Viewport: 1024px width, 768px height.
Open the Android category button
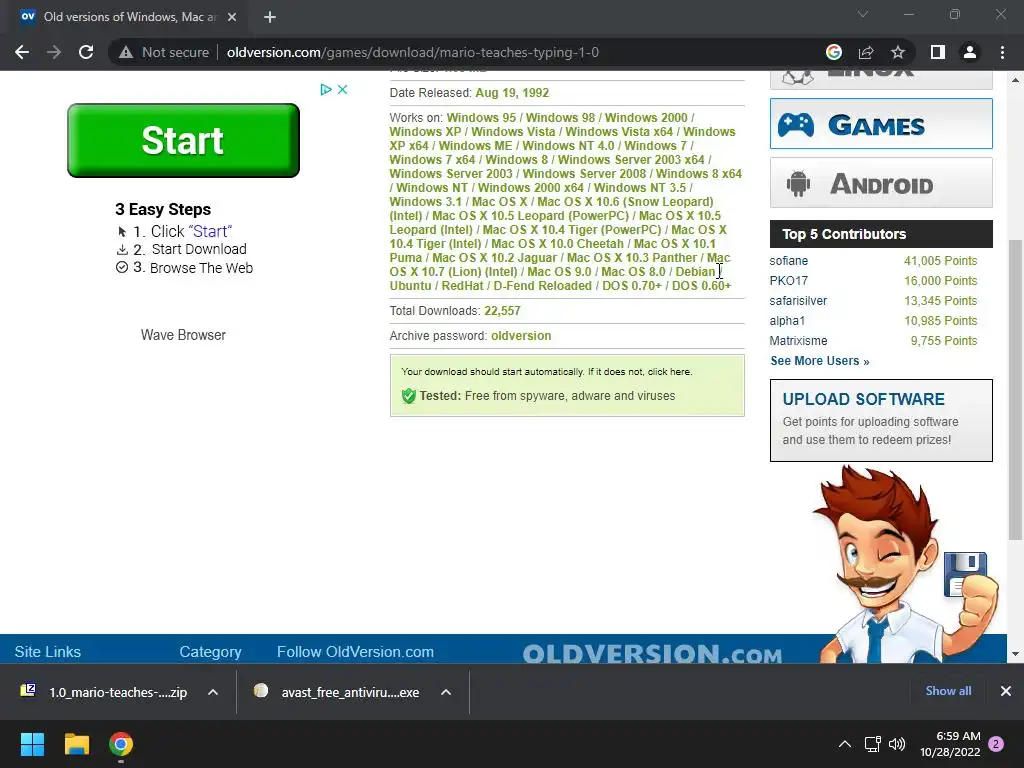[x=881, y=183]
